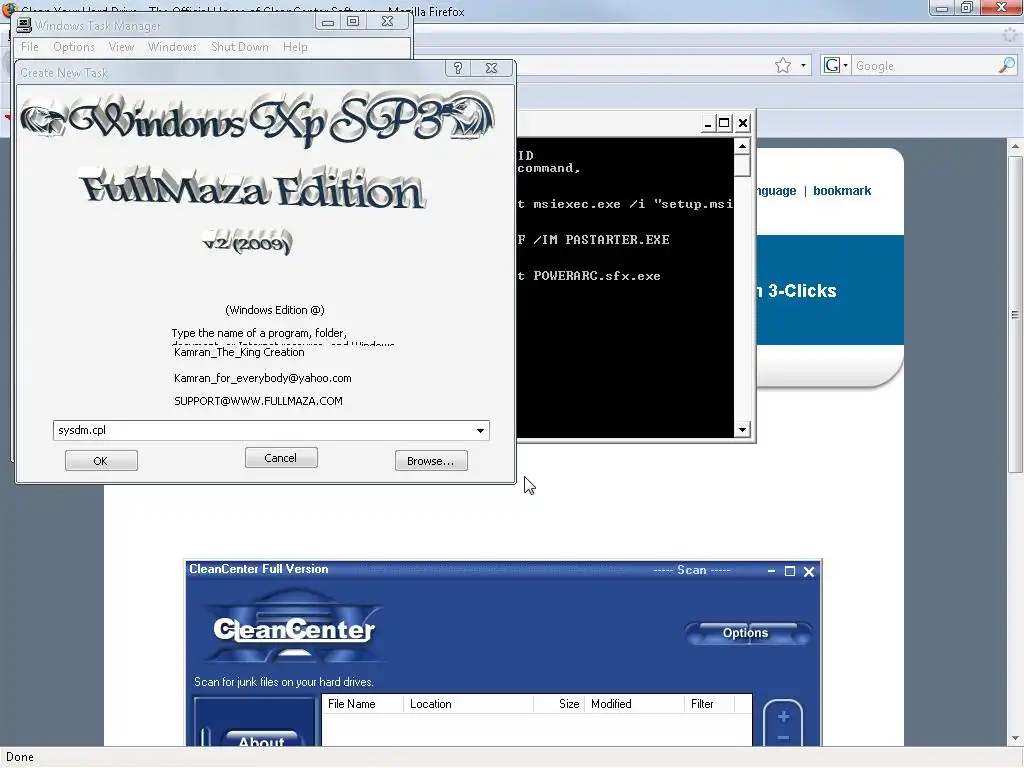Open the bookmark link on the webpage
The width and height of the screenshot is (1024, 768).
click(842, 191)
